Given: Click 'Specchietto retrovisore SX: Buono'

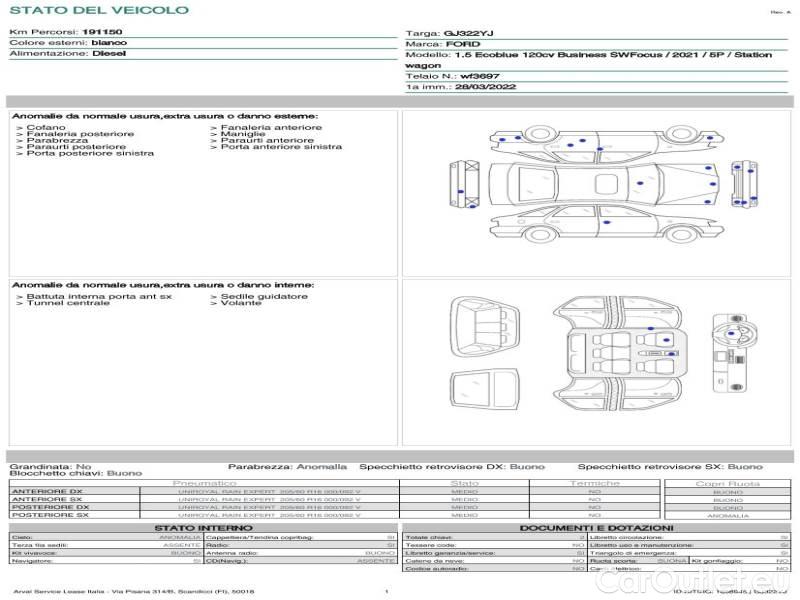Looking at the screenshot, I should click(670, 467).
